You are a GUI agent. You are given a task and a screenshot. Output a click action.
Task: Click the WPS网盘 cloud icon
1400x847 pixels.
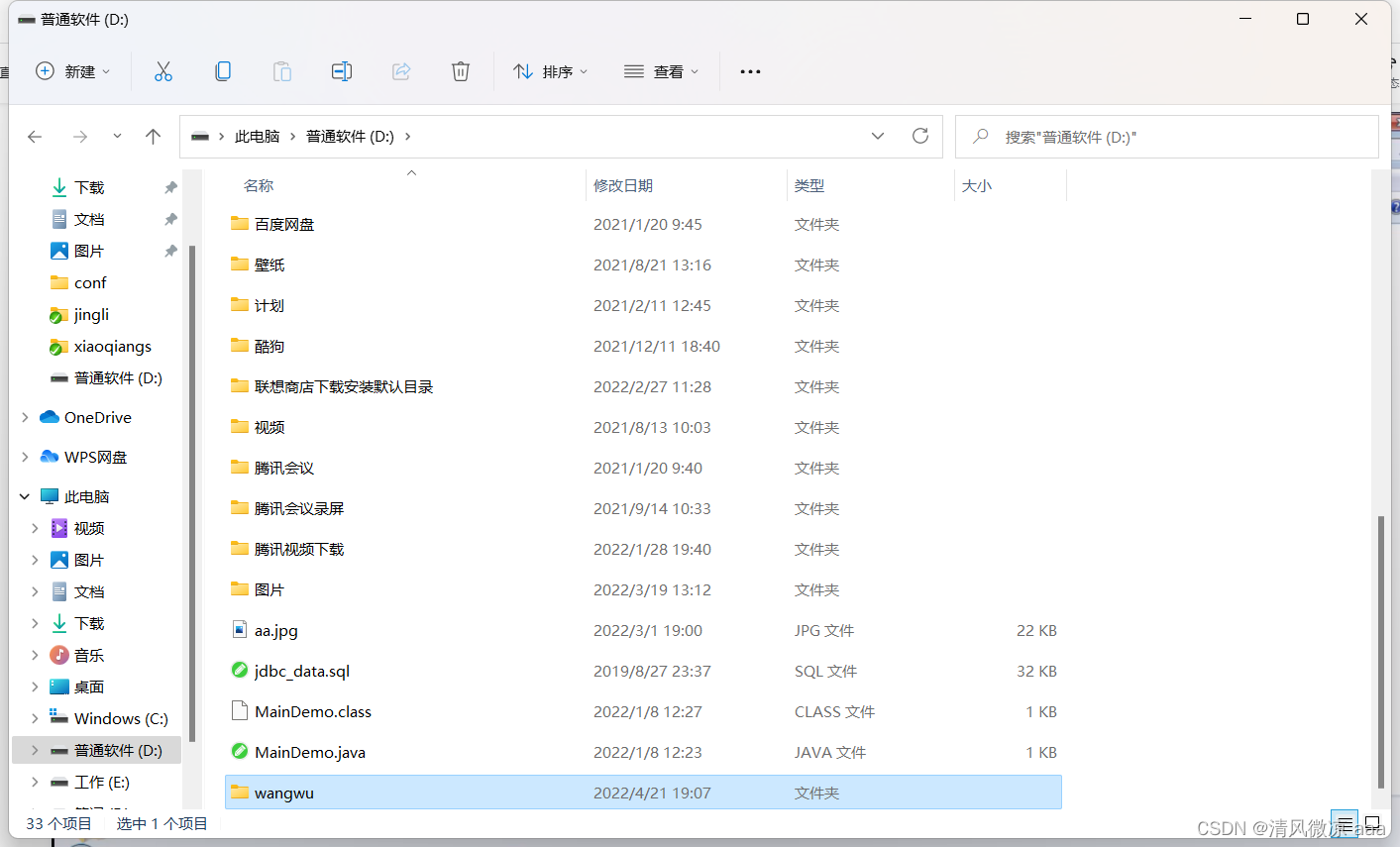50,457
